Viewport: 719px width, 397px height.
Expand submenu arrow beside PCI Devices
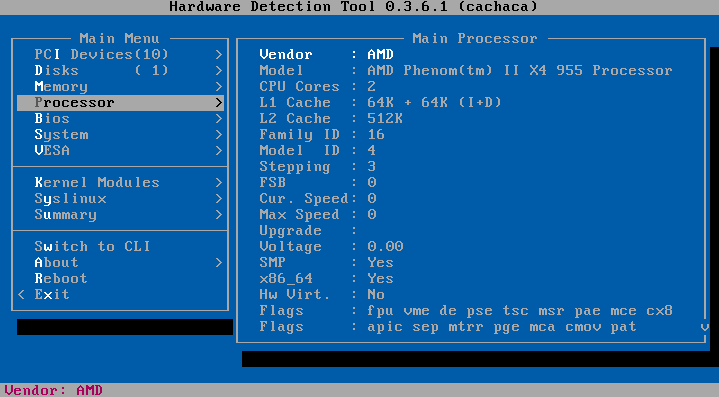click(x=219, y=55)
